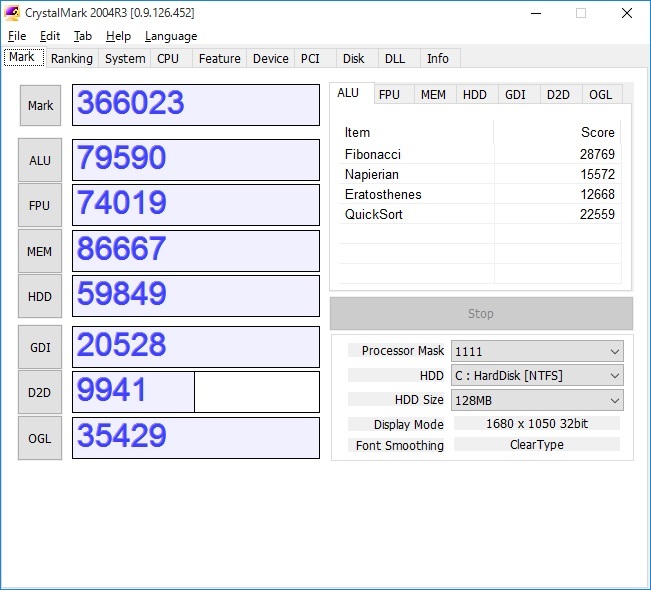
Task: Click the Font Smoothing value ClearType
Action: 537,445
